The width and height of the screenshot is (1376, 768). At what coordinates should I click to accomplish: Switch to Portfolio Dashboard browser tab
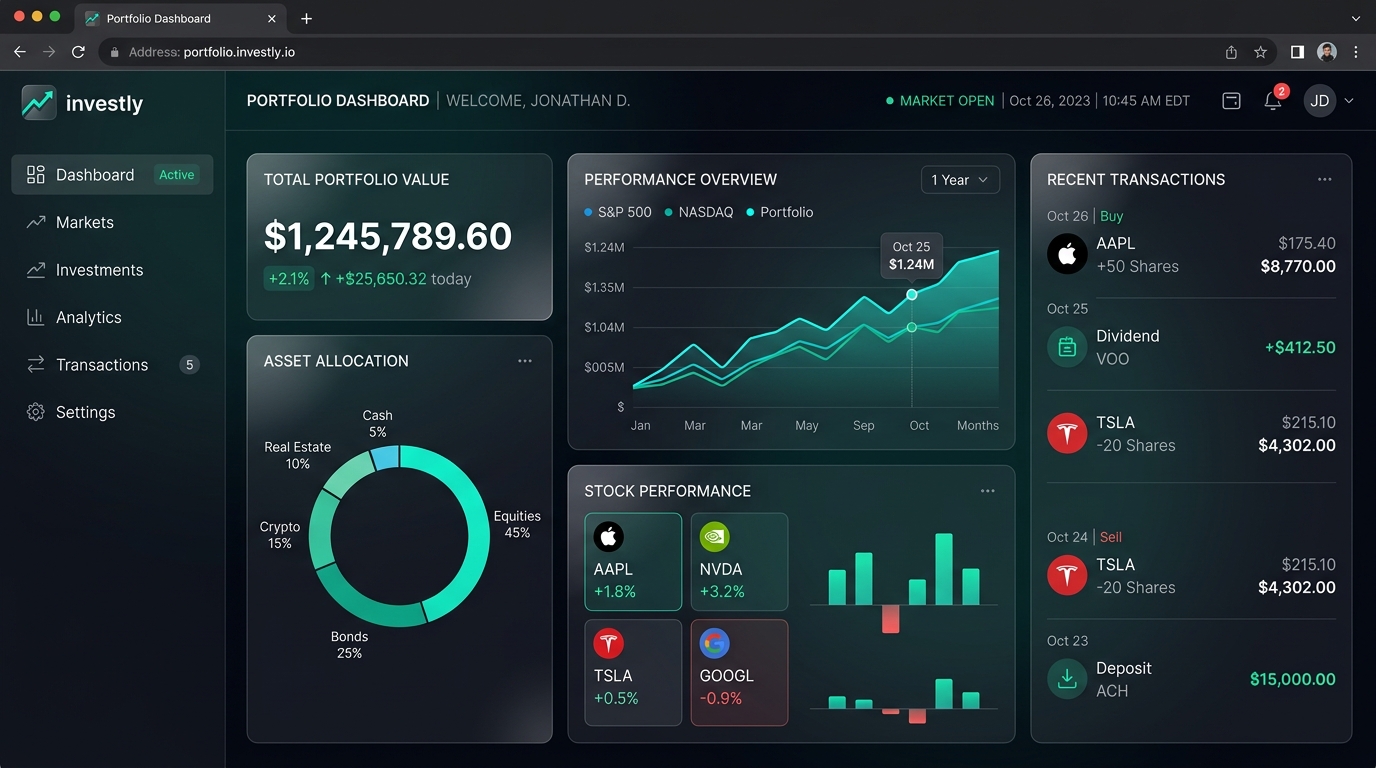coord(181,18)
